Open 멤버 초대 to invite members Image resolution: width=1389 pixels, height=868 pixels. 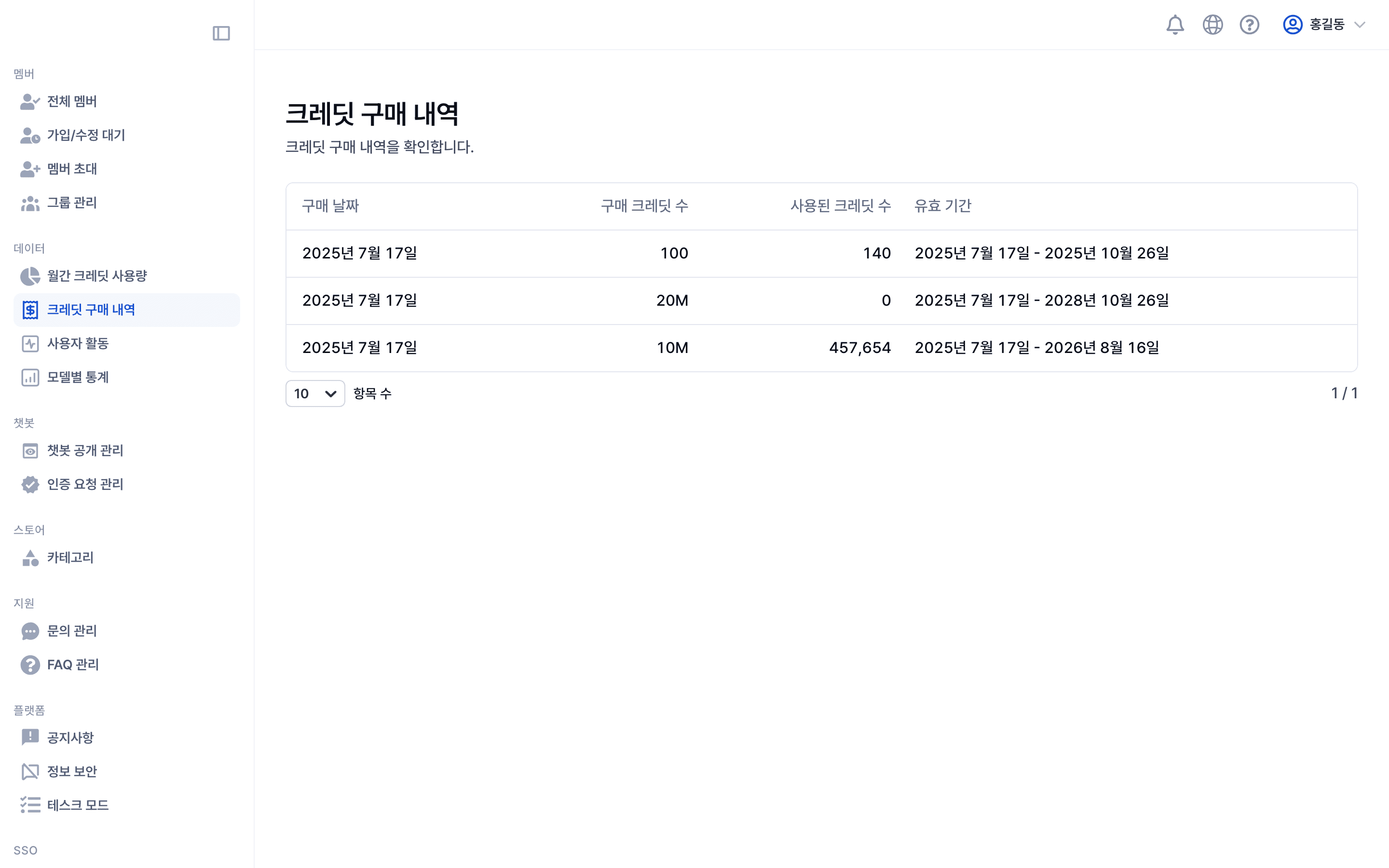pyautogui.click(x=71, y=169)
